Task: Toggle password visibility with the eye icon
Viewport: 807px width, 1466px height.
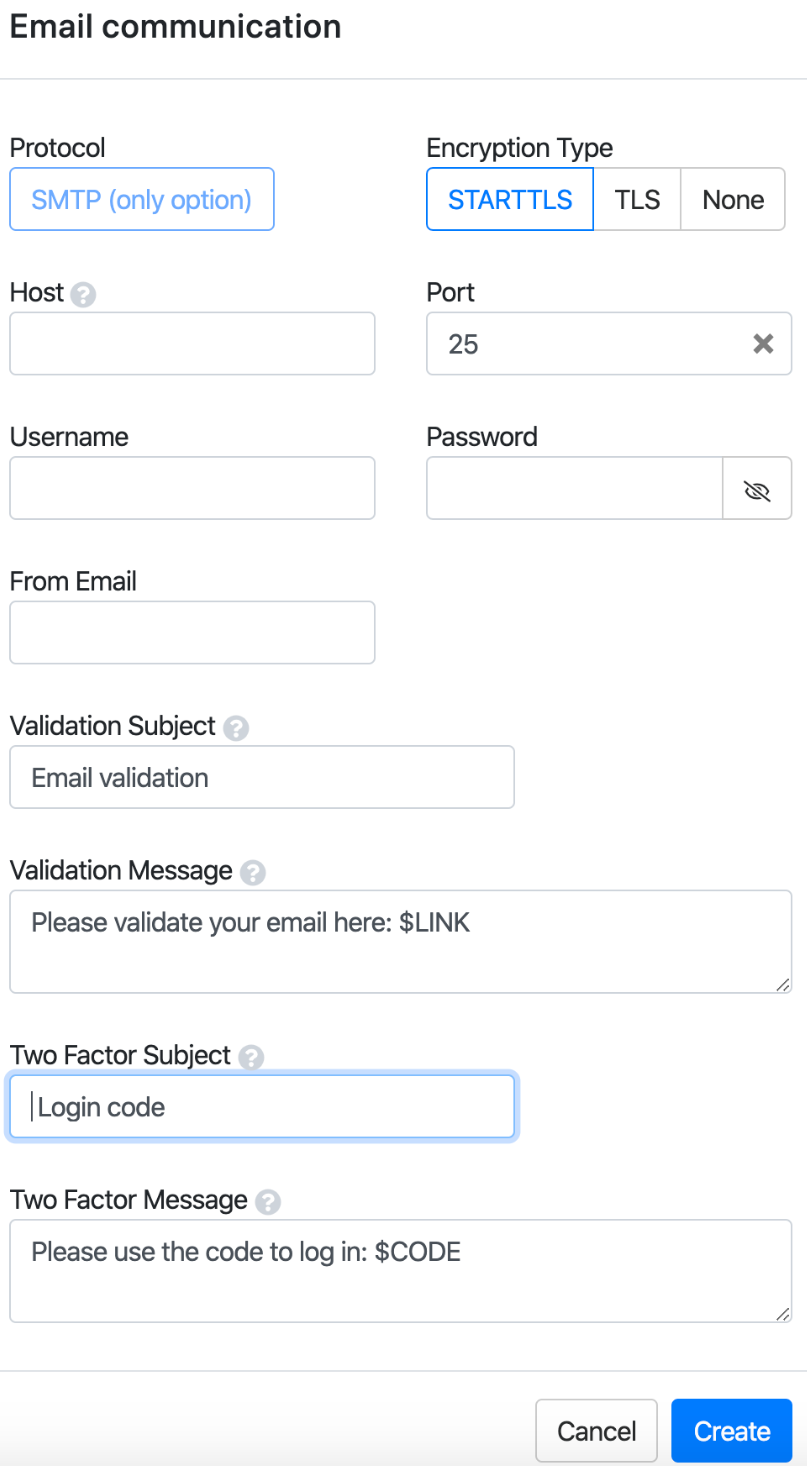Action: coord(757,489)
